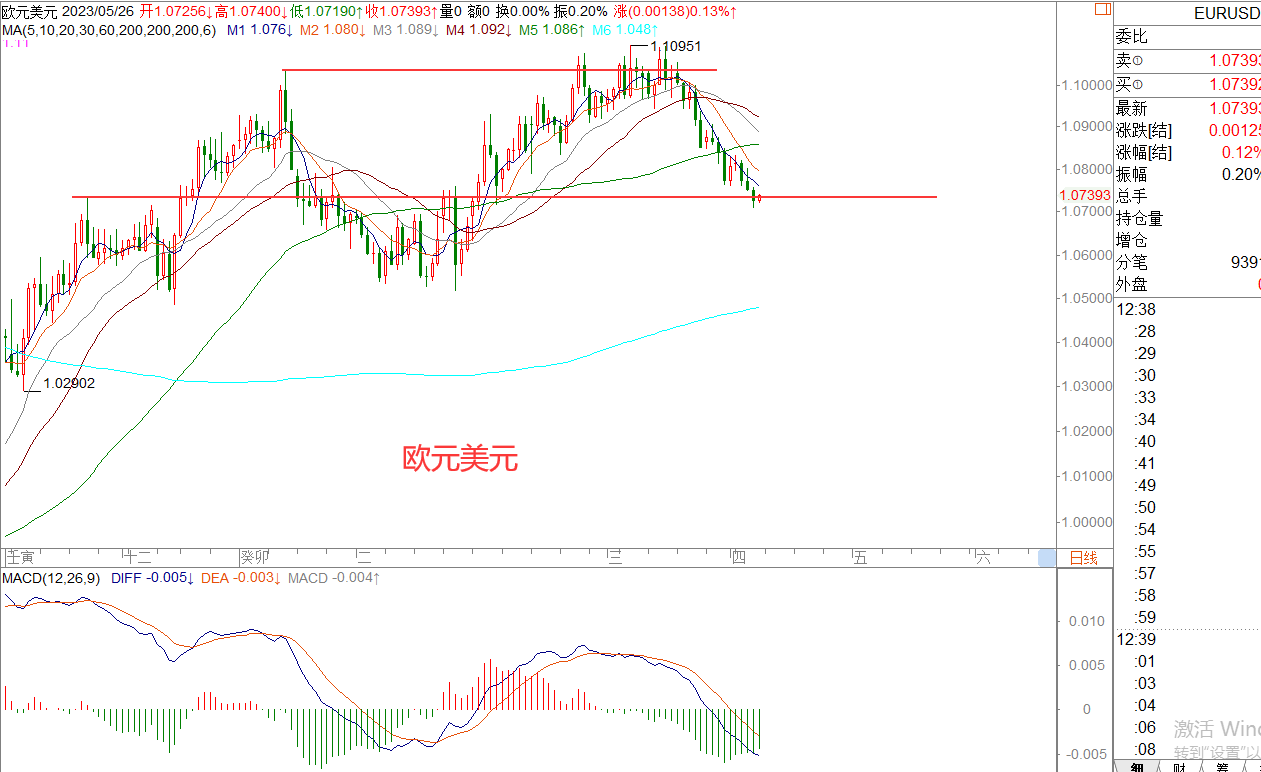This screenshot has width=1261, height=772.
Task: Click the 外盘 row label
Action: pos(1132,284)
